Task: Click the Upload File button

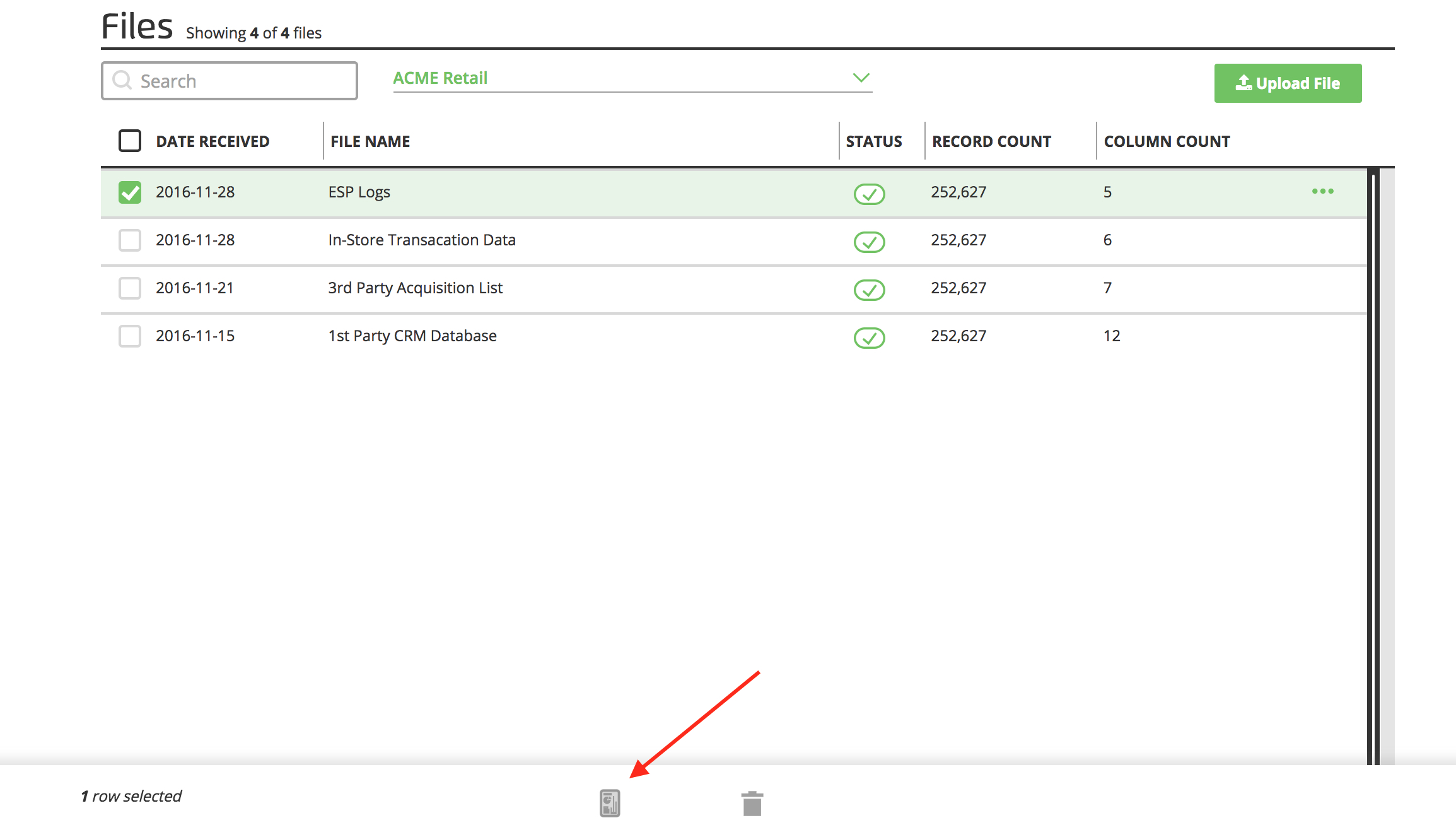Action: pyautogui.click(x=1288, y=83)
